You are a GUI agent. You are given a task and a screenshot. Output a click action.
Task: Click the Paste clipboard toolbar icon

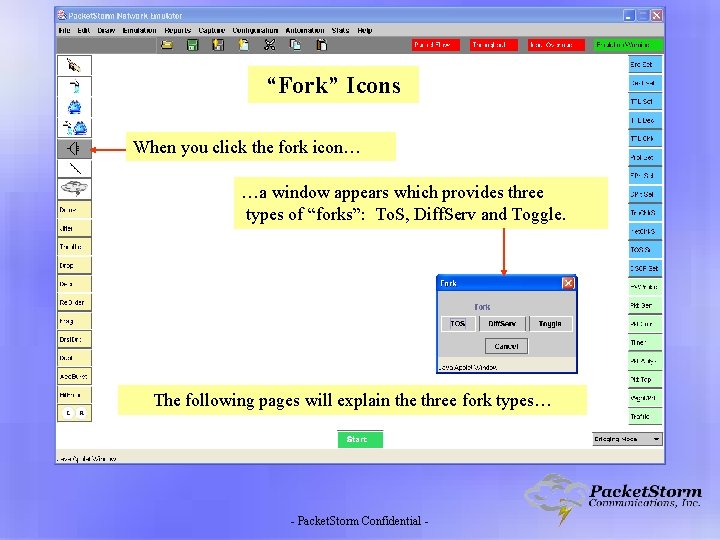point(321,45)
